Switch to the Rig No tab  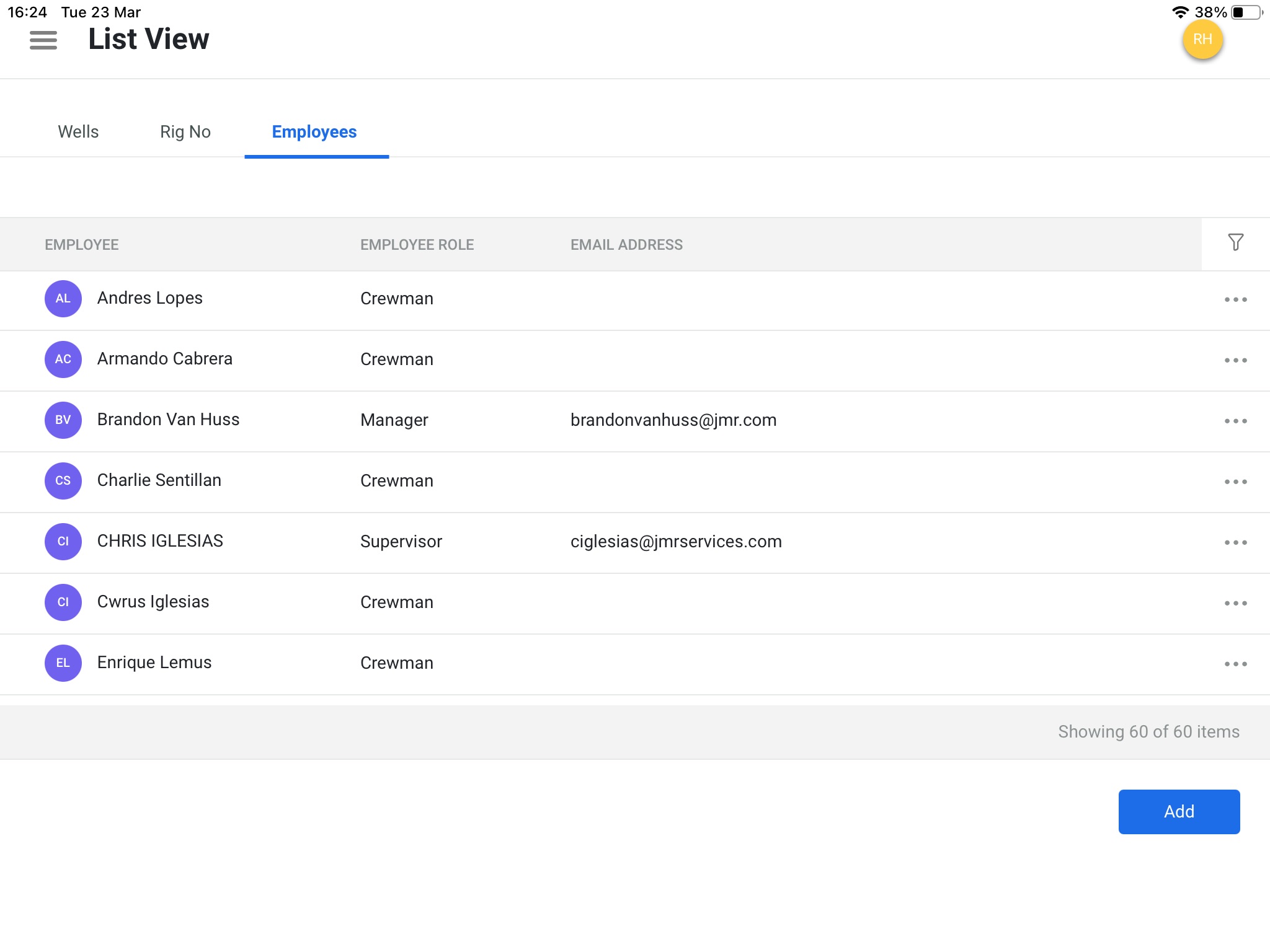coord(185,131)
